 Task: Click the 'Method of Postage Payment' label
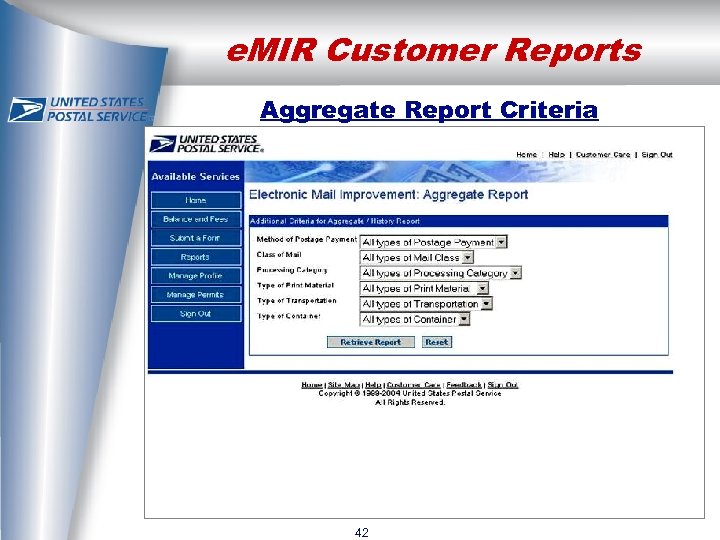[306, 239]
